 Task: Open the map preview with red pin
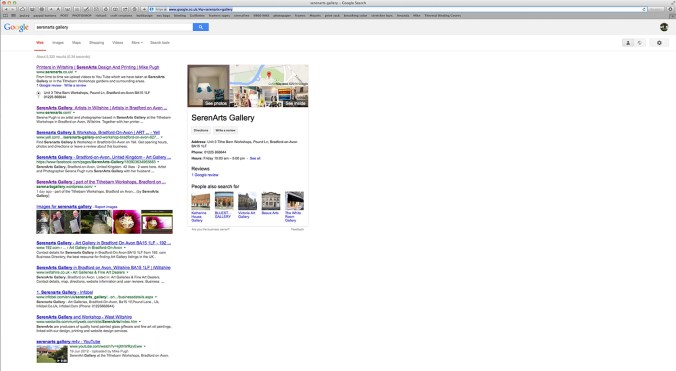tap(269, 75)
